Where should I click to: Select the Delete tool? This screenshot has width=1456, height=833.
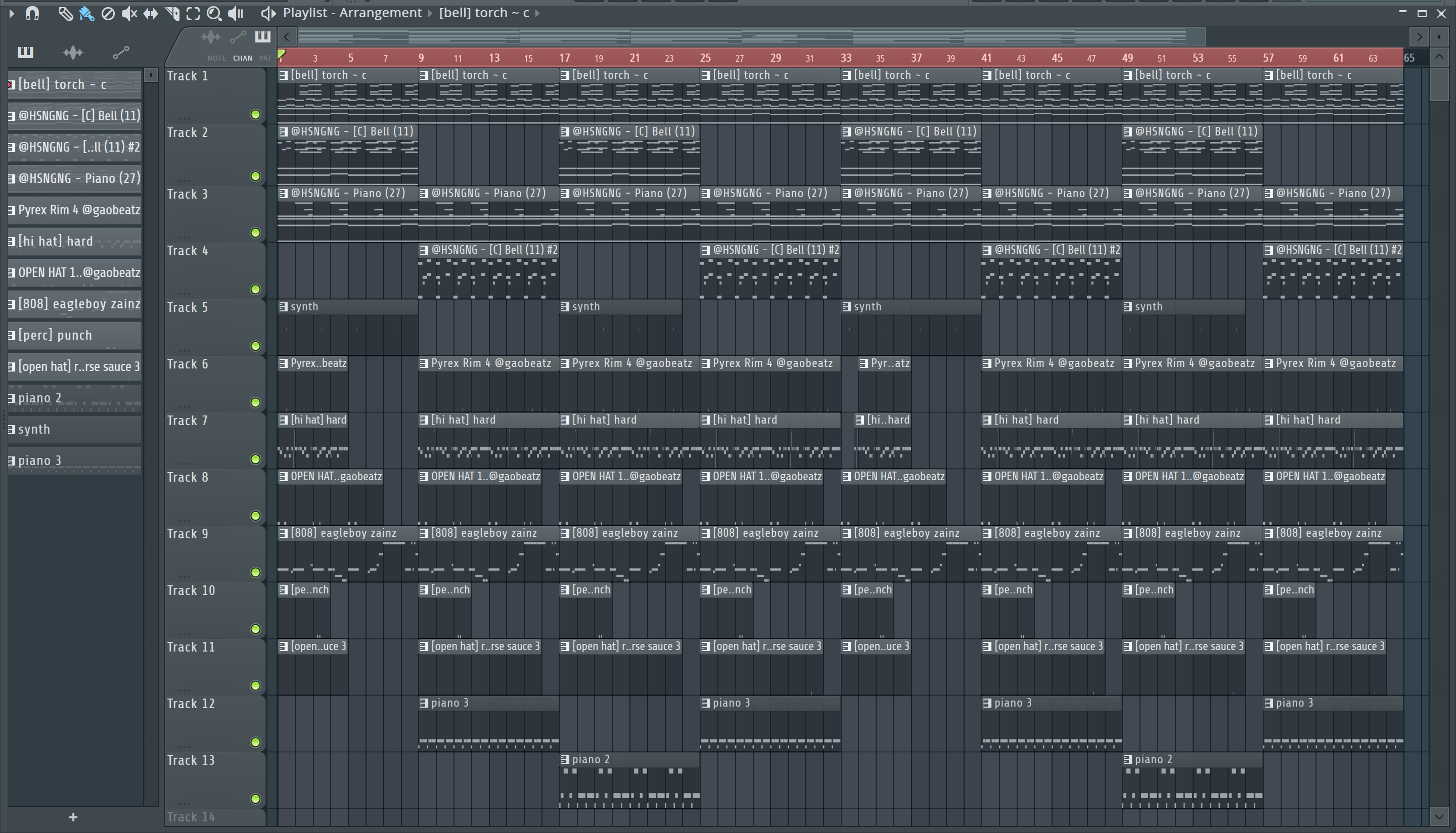click(x=108, y=13)
